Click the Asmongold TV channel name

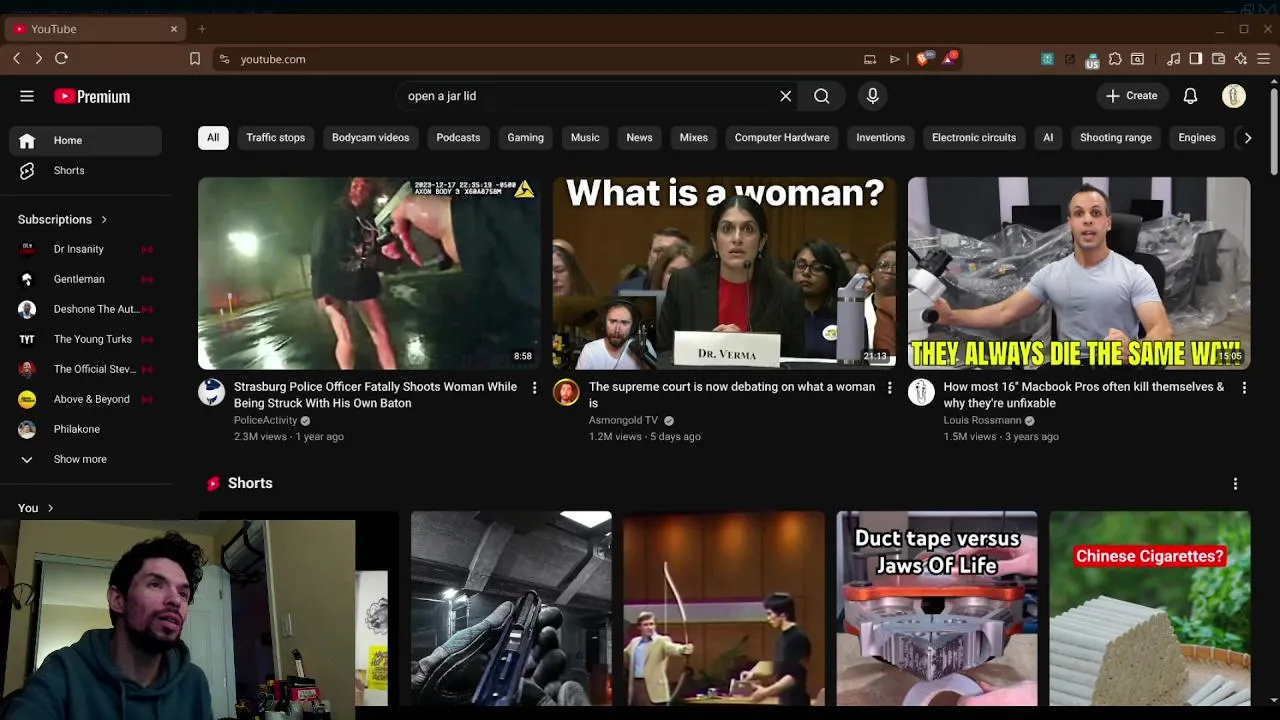(x=623, y=421)
